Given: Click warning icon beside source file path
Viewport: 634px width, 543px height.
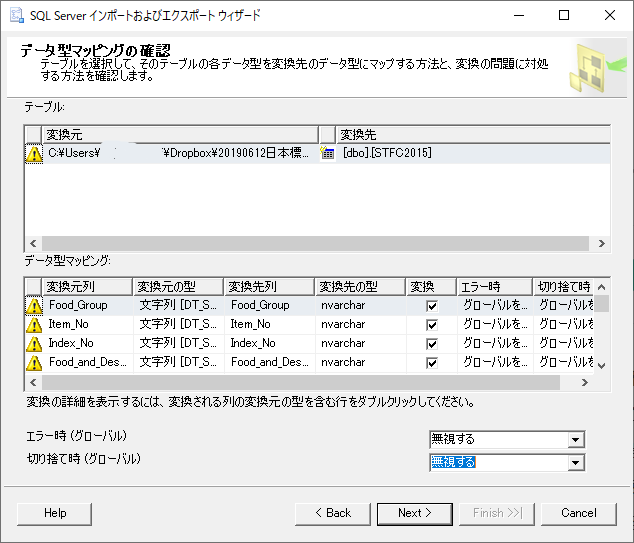Looking at the screenshot, I should 34,154.
